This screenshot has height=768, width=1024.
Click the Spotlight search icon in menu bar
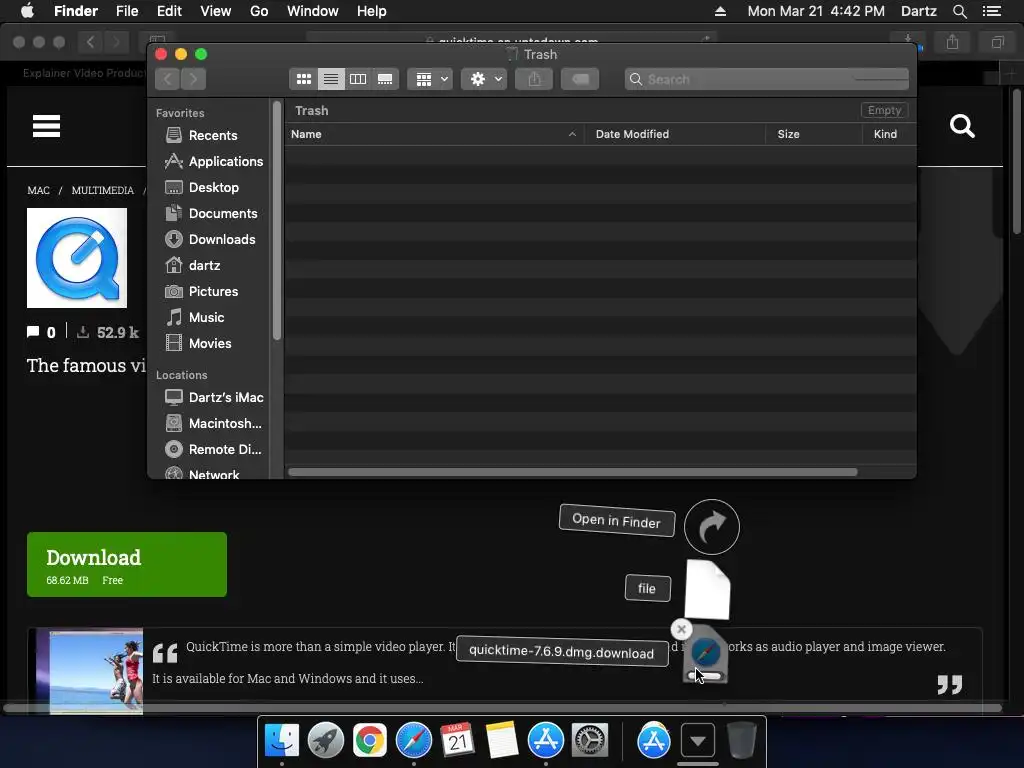[959, 11]
